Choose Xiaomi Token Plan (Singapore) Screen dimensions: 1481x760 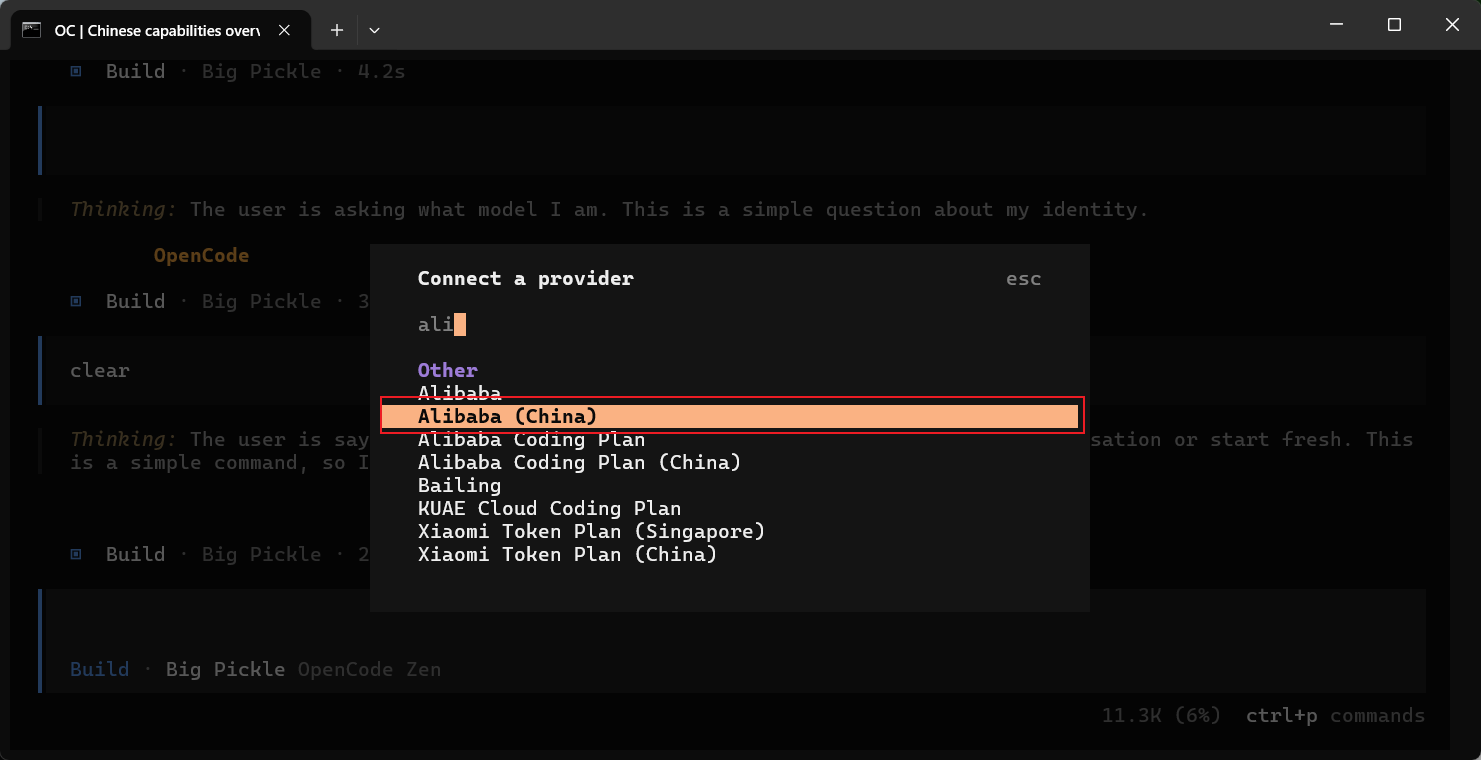(591, 531)
